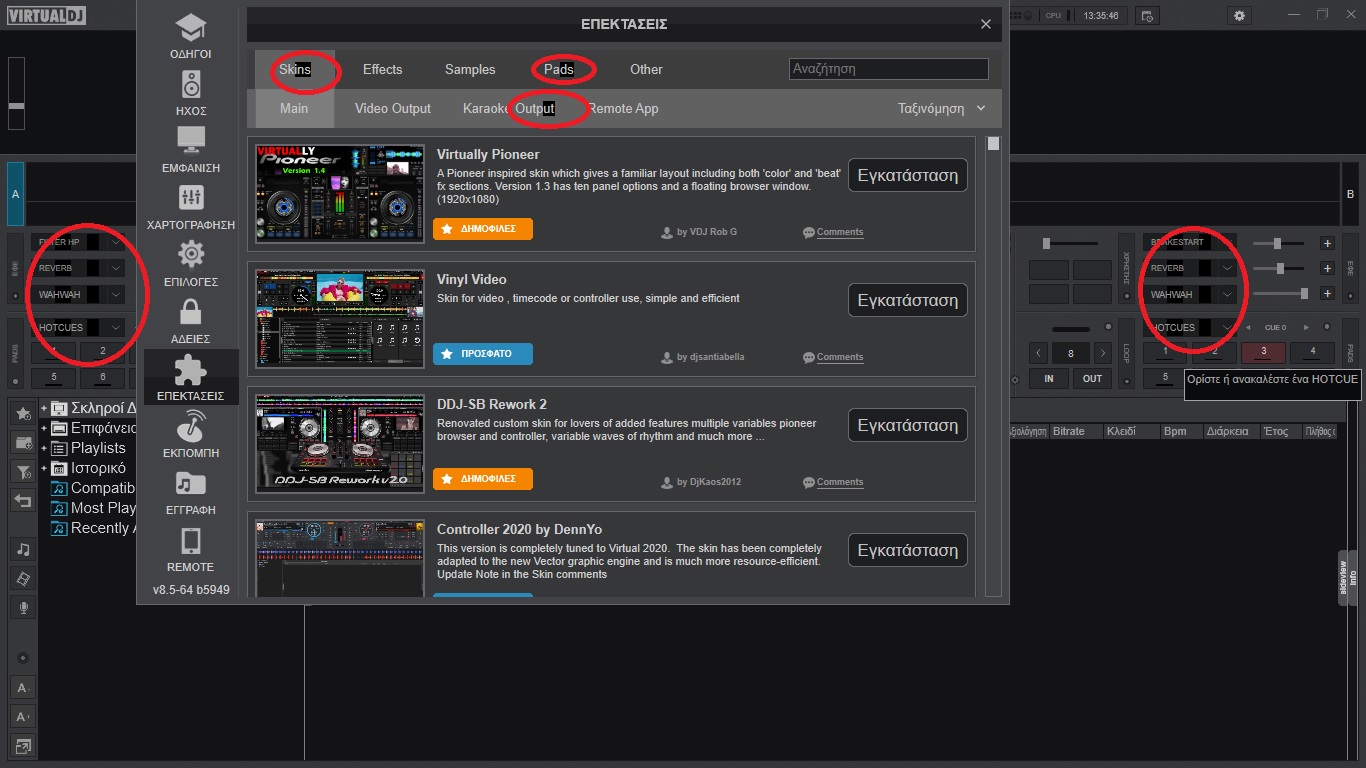Show karaoke files with the microphone icon
Screen dimensions: 1366x768
coord(23,607)
